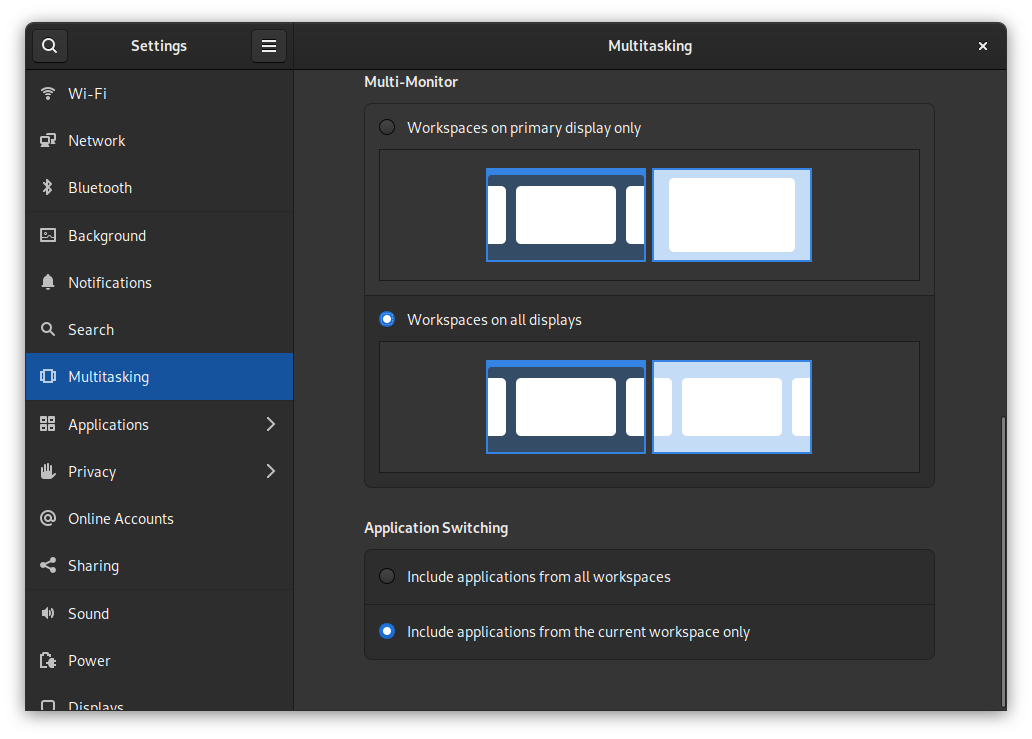The height and width of the screenshot is (739, 1032).
Task: Go to Bluetooth settings
Action: coord(159,188)
